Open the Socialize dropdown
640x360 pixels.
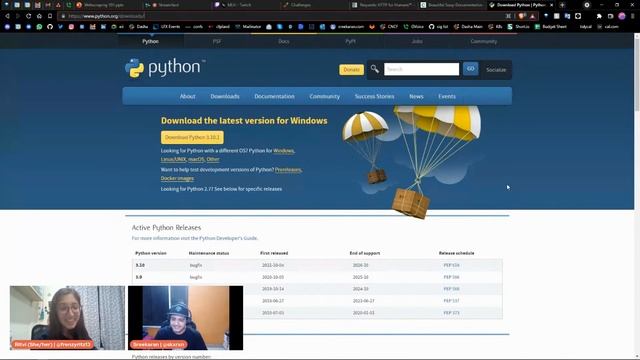click(496, 70)
